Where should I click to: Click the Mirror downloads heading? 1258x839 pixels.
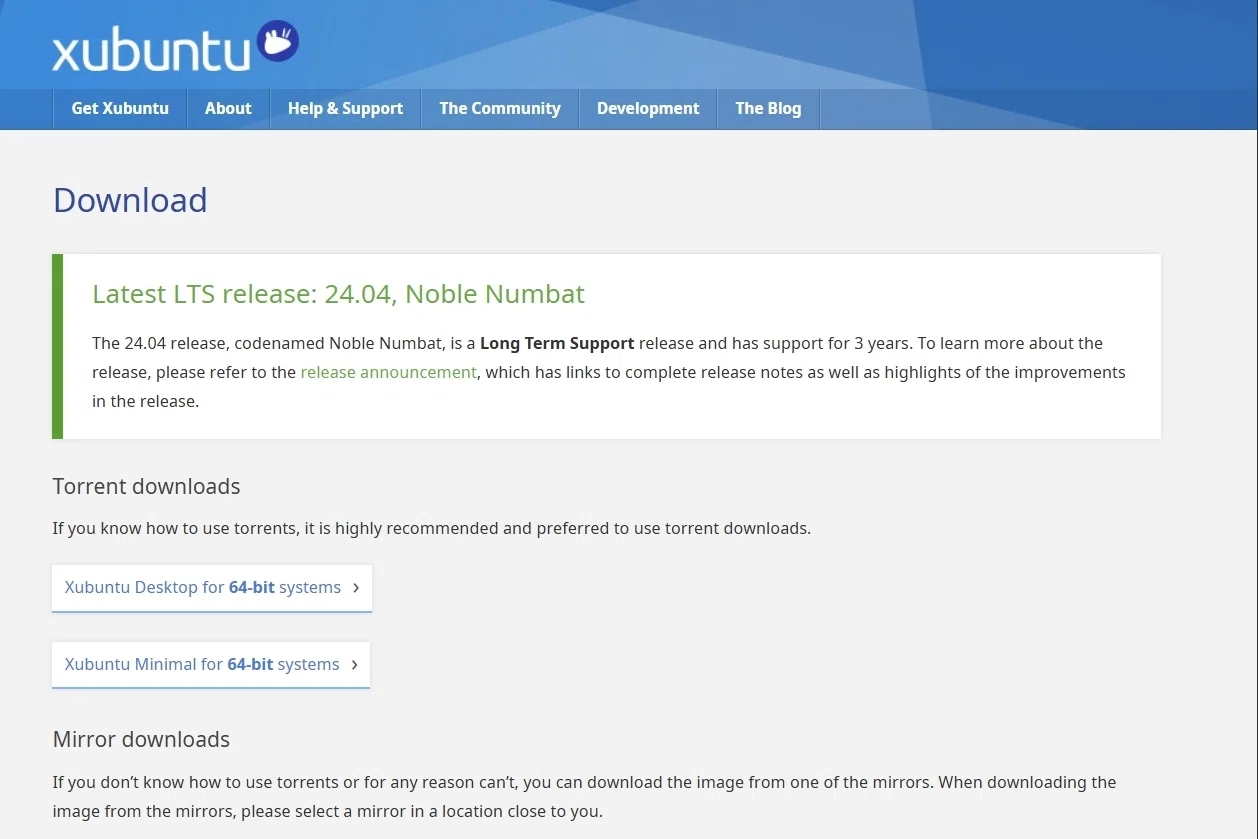[x=141, y=740]
